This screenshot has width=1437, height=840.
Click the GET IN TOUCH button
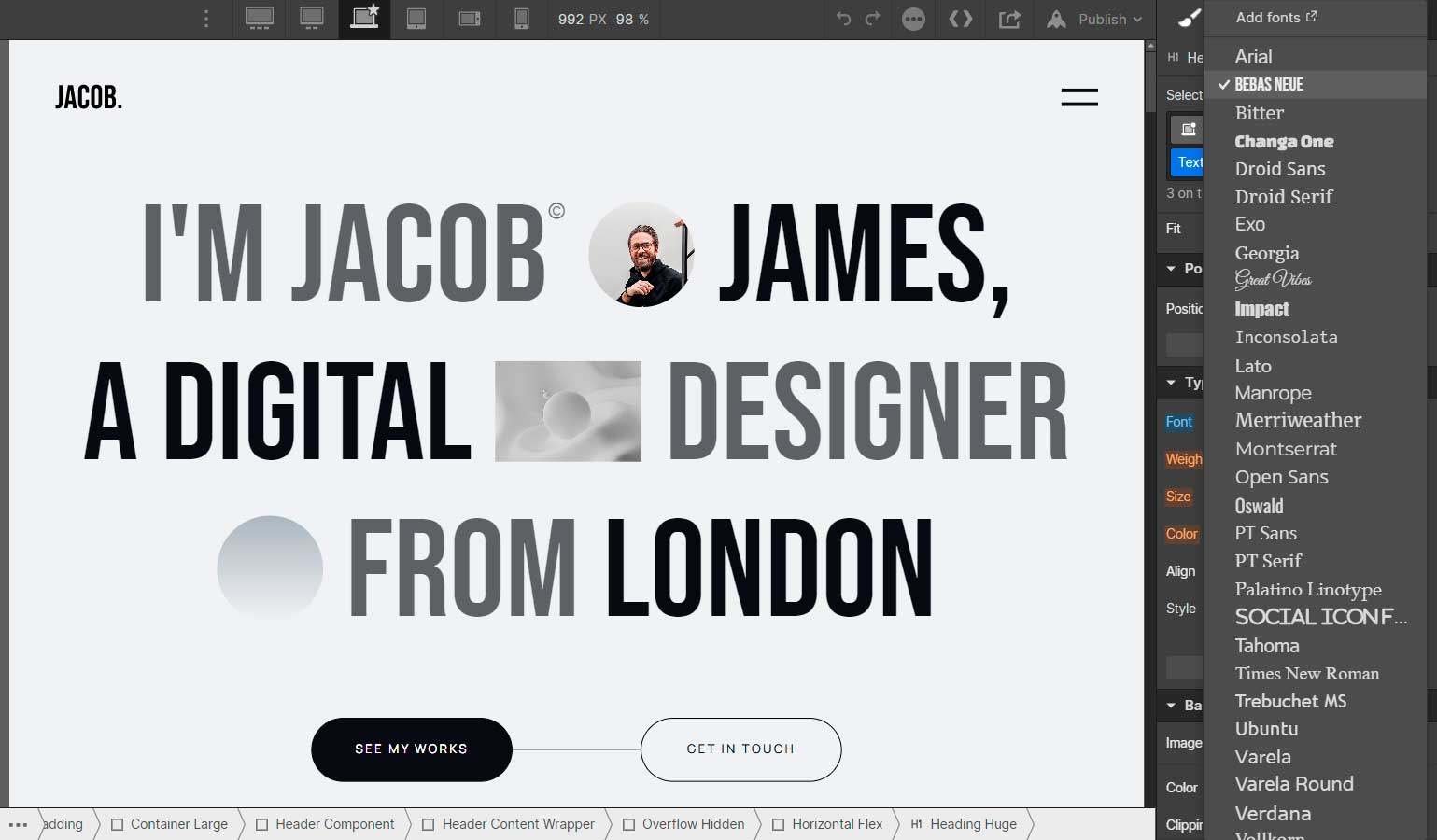(740, 749)
